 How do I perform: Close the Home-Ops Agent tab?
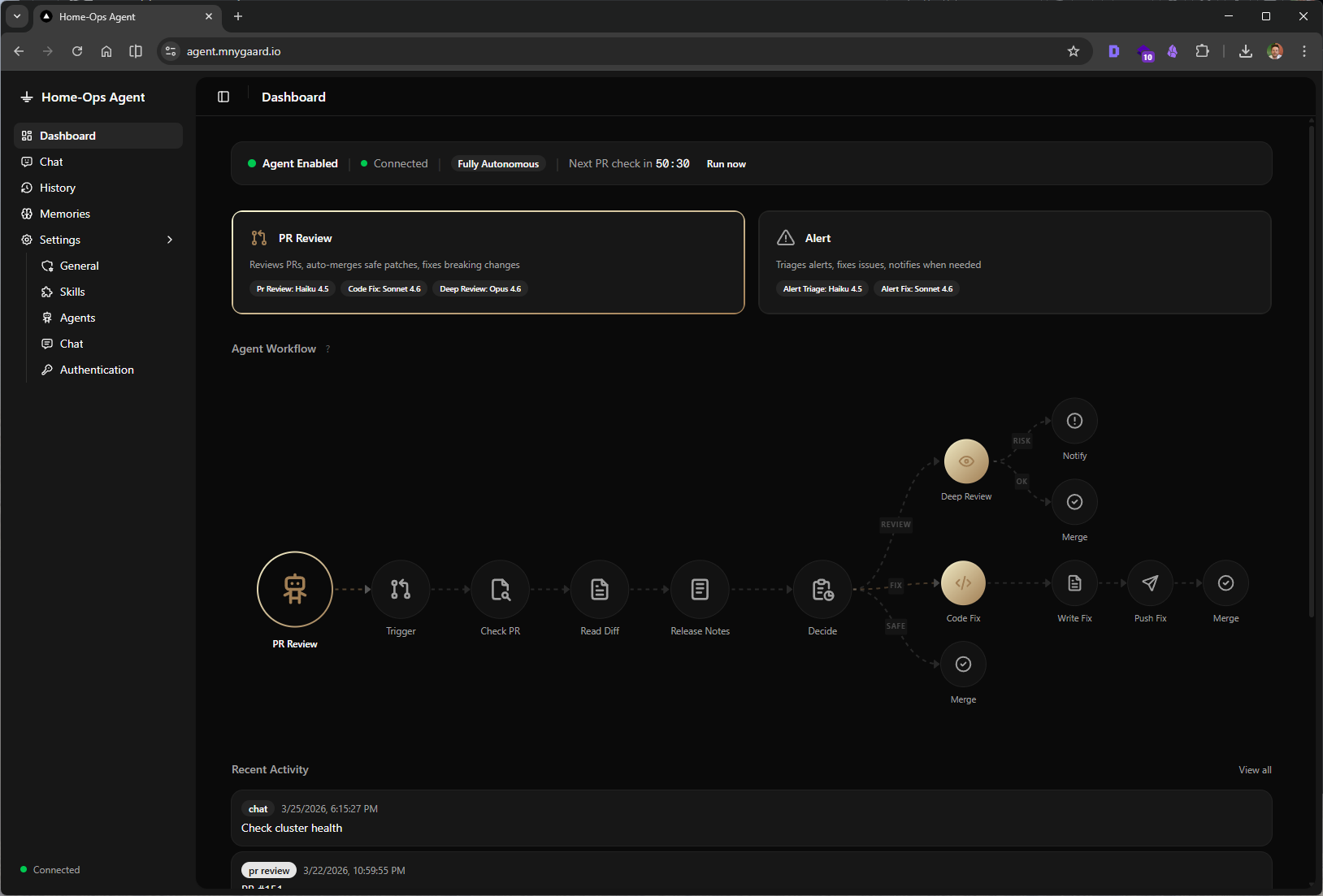point(209,16)
